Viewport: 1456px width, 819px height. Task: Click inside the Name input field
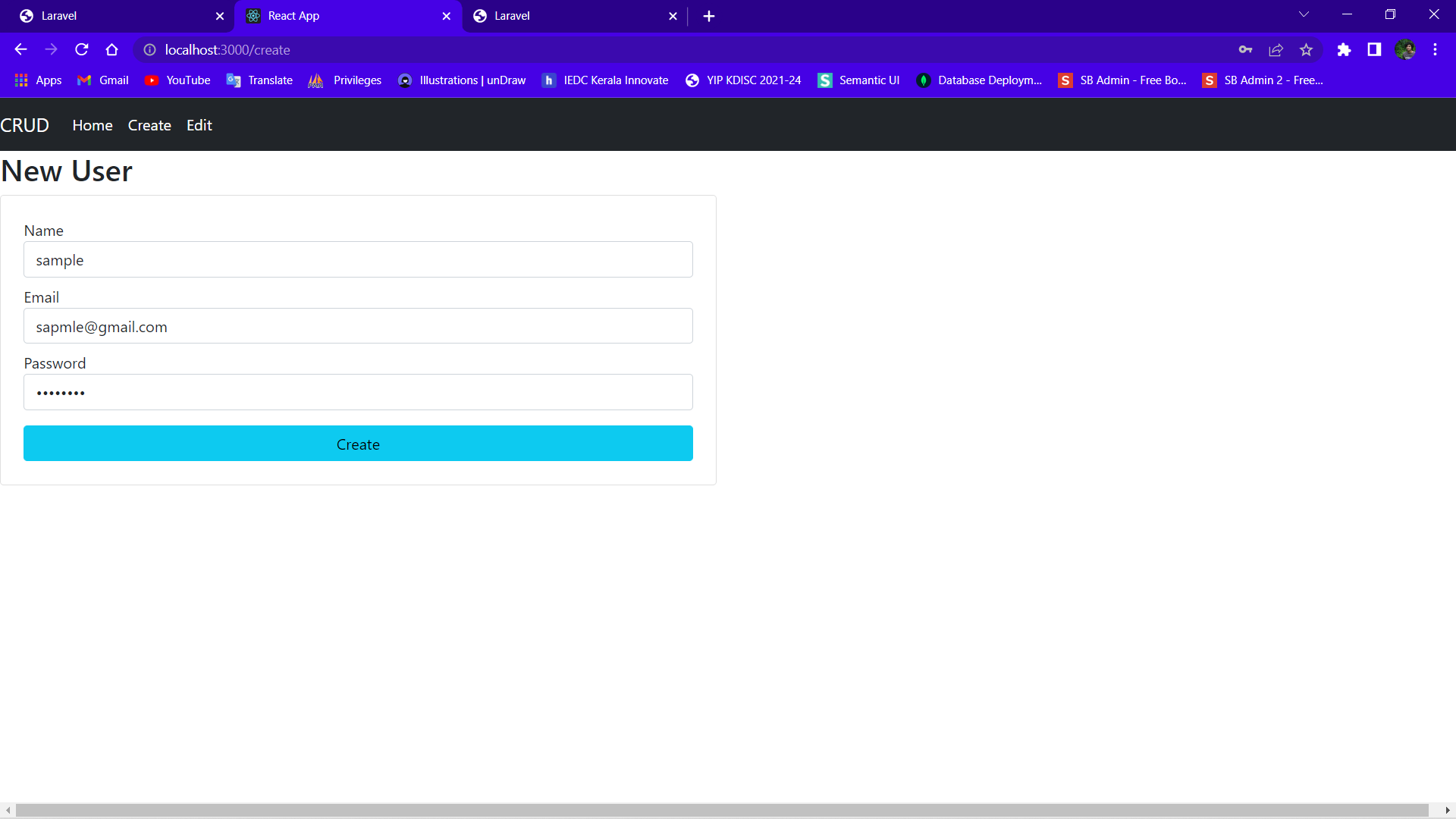click(x=358, y=259)
